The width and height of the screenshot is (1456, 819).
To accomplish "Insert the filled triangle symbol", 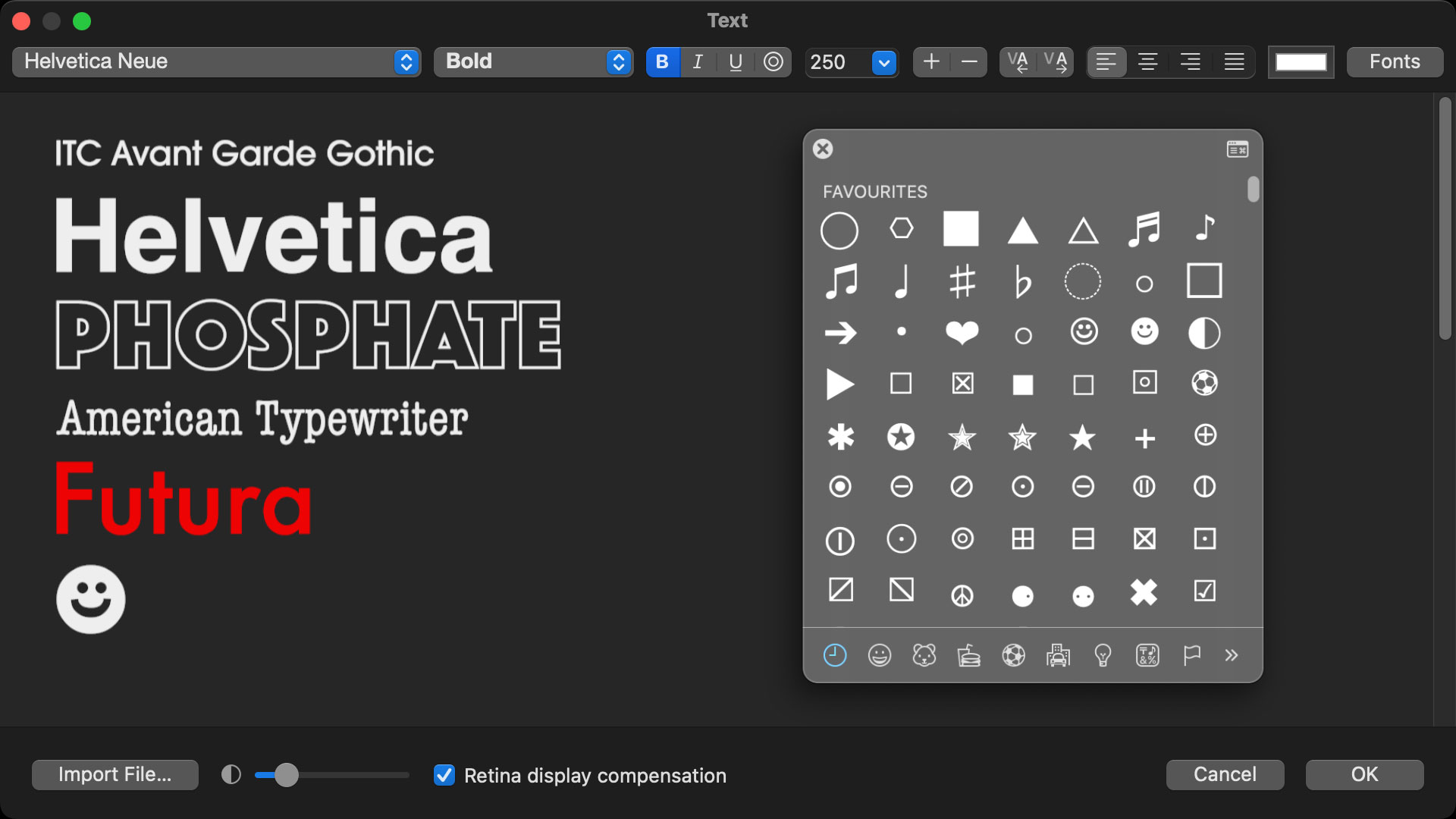I will (x=1023, y=231).
